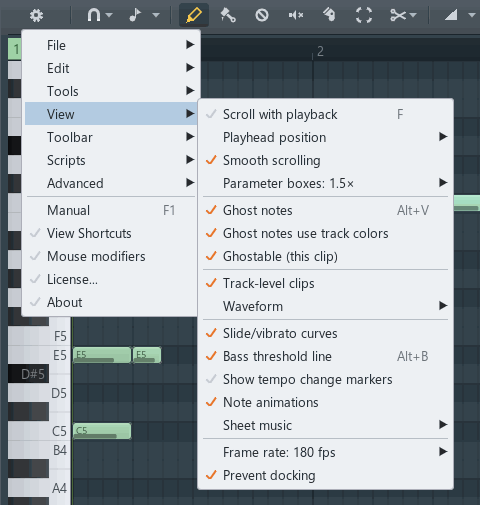This screenshot has height=505, width=480.
Task: Open dropdown arrow next to scissors icon
Action: (413, 15)
